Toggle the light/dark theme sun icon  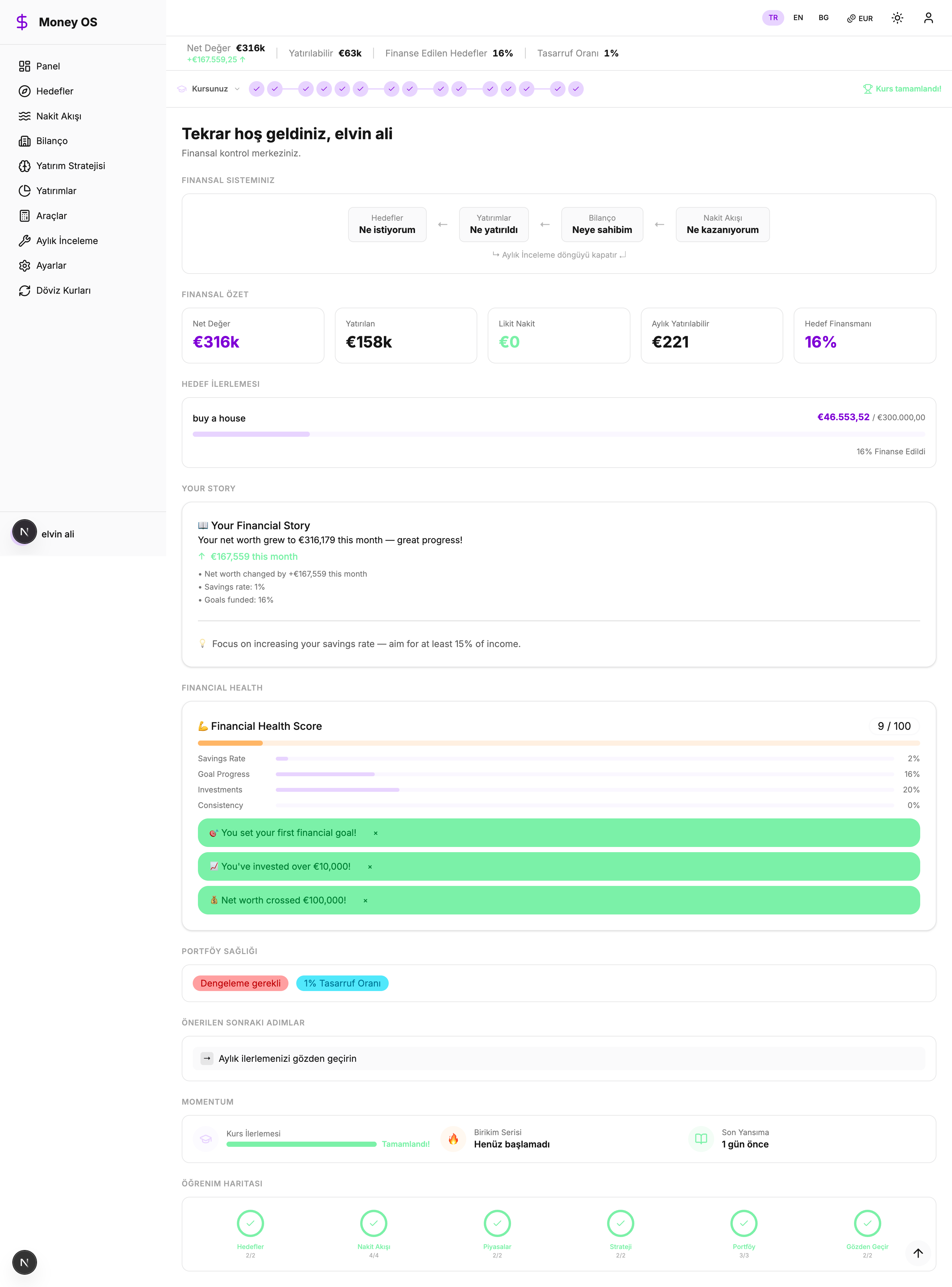tap(897, 18)
